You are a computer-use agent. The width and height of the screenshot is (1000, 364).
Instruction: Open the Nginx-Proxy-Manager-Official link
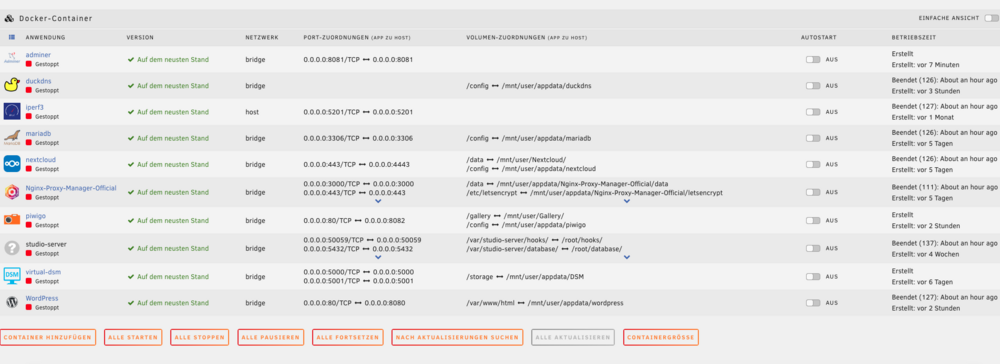click(x=71, y=188)
